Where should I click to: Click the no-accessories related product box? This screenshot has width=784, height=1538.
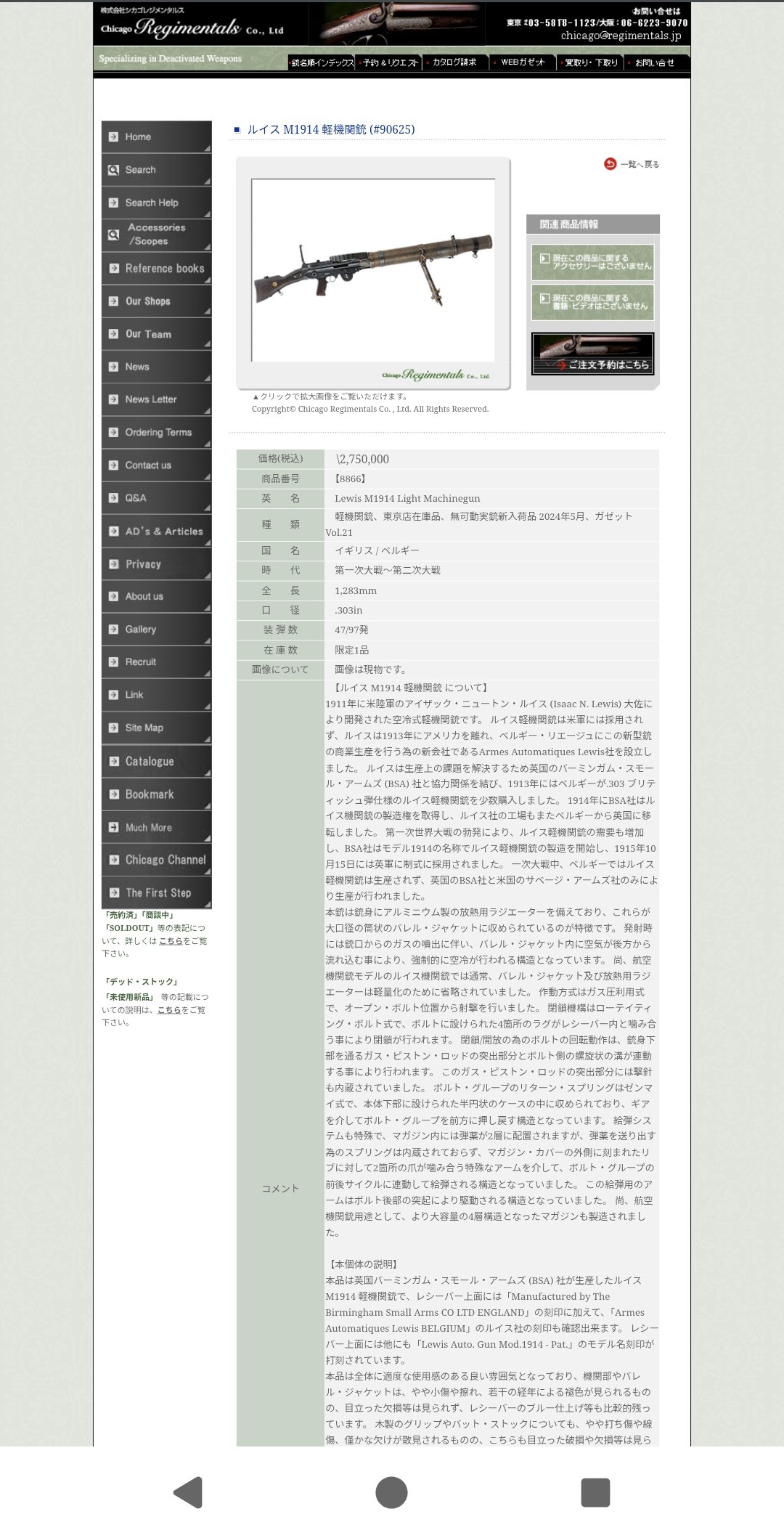click(592, 262)
